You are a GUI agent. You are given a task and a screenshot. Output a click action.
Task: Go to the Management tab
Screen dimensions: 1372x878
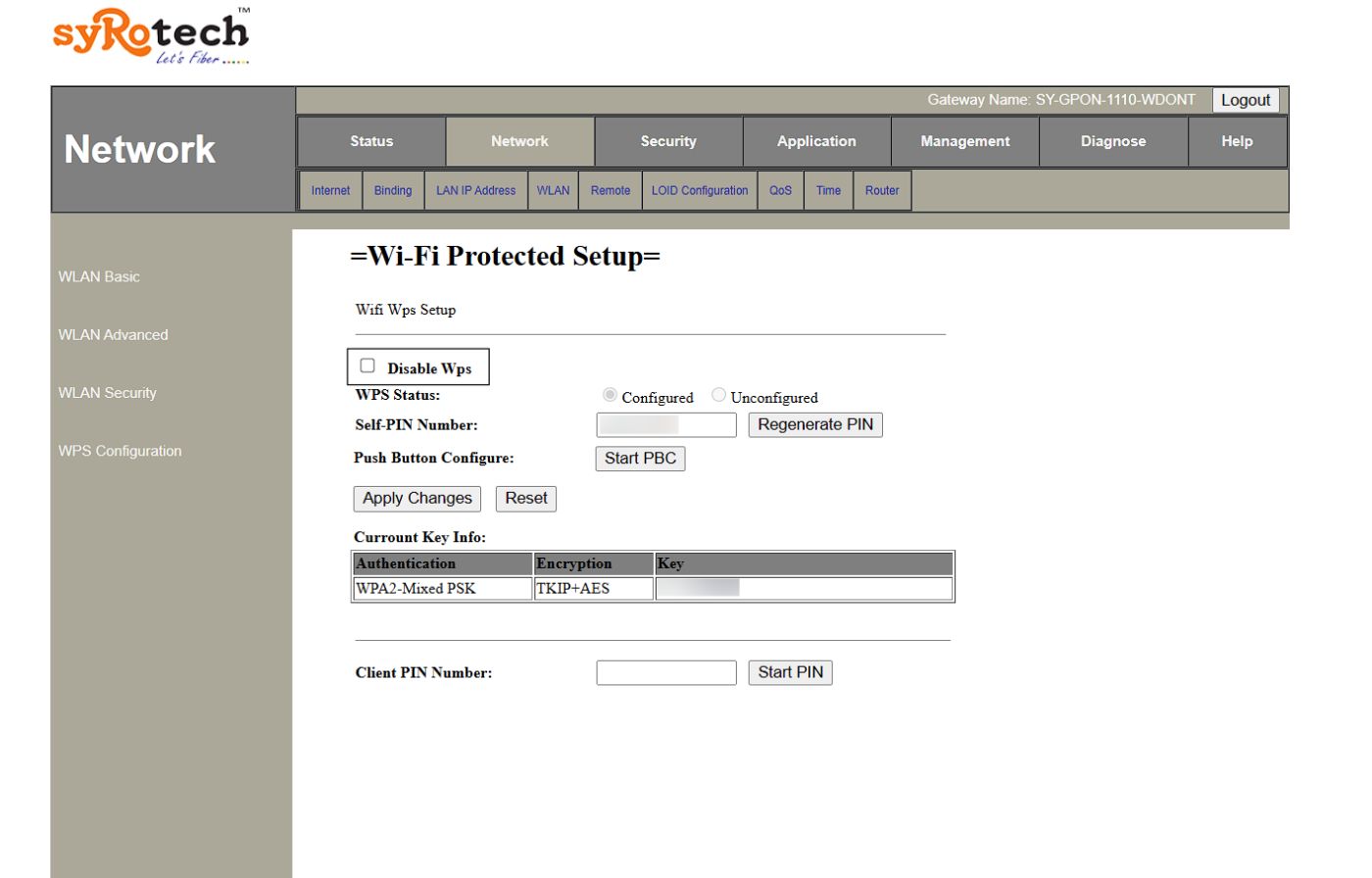point(964,141)
